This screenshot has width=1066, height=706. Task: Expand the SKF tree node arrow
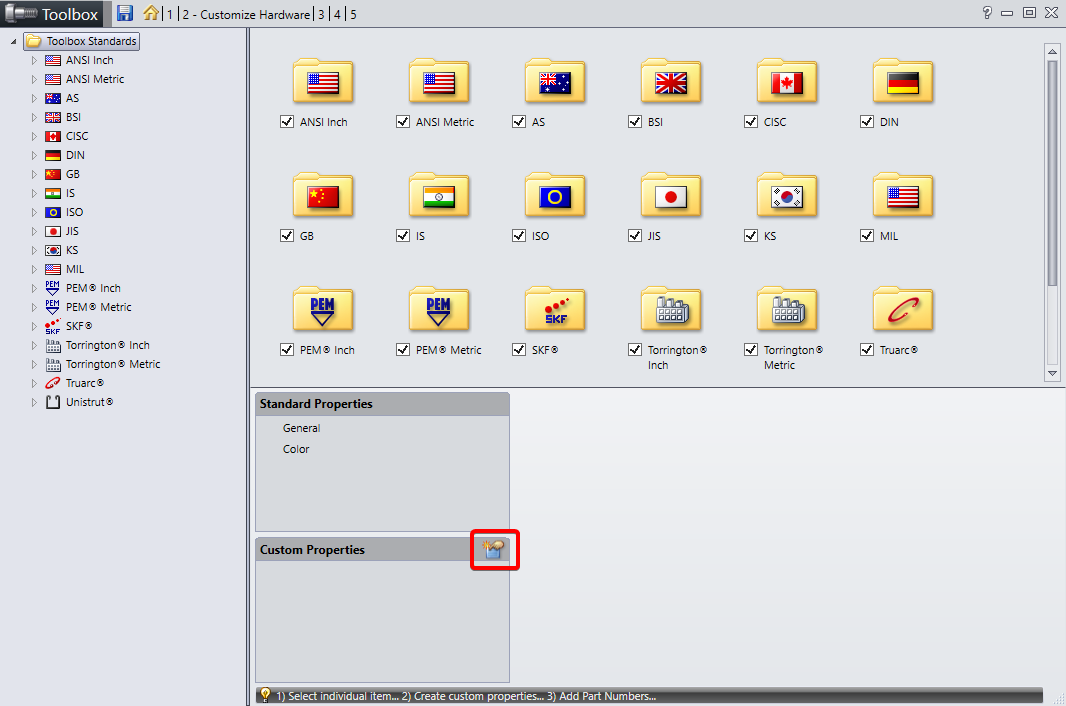pos(34,326)
